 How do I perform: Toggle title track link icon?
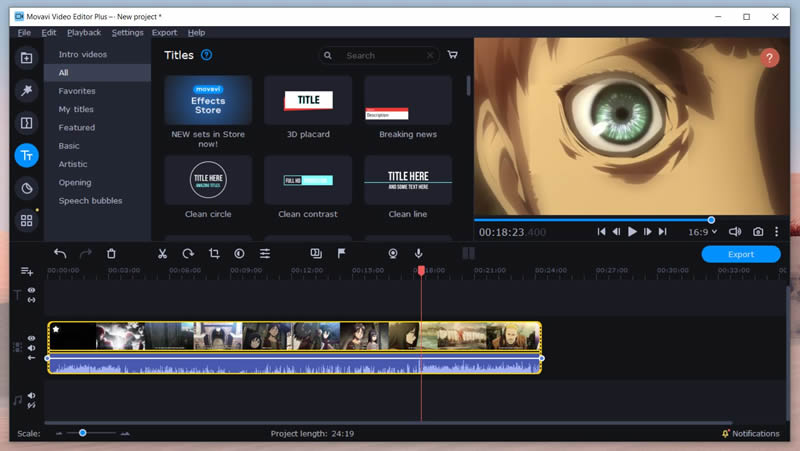[x=32, y=300]
